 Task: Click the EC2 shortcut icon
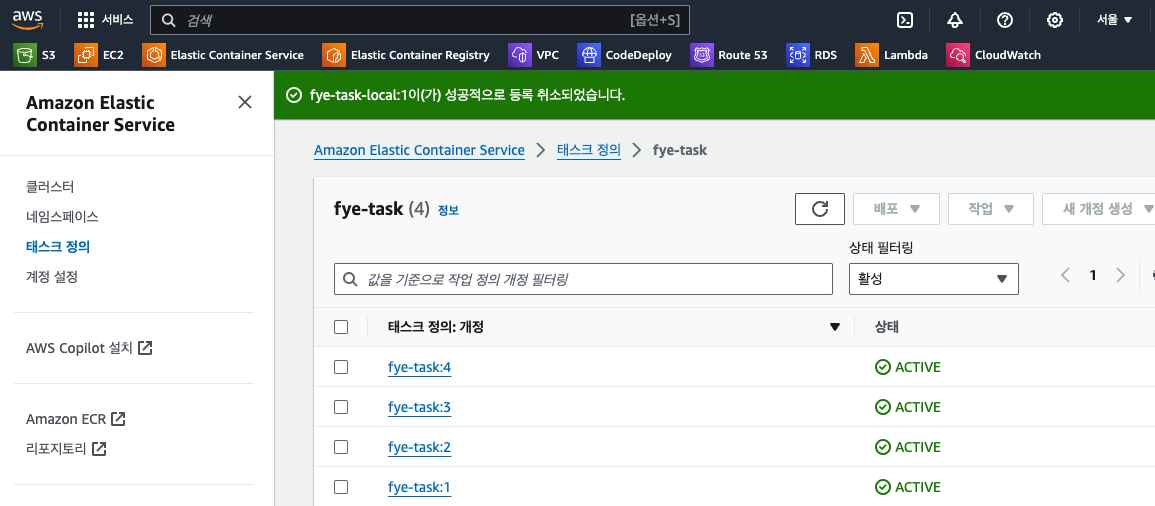coord(86,55)
